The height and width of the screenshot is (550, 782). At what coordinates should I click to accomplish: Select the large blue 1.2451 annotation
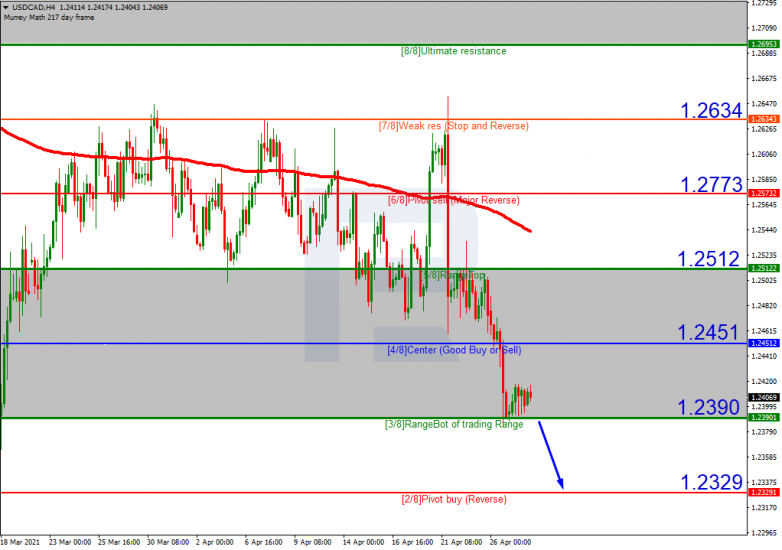(x=708, y=332)
